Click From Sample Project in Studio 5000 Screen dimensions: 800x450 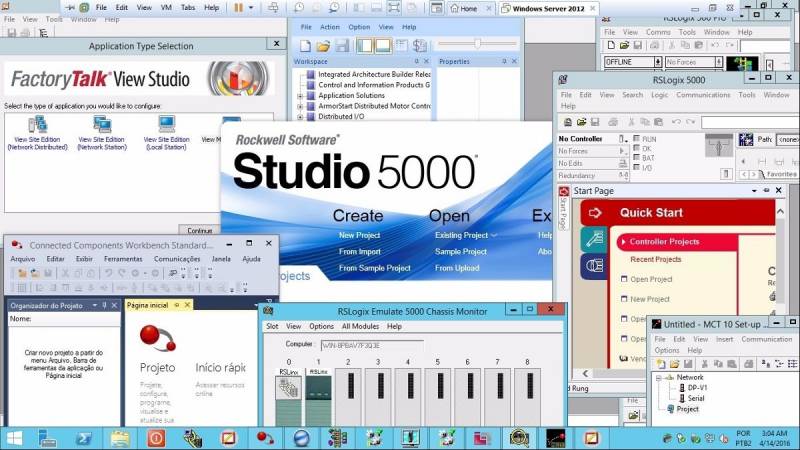click(x=374, y=268)
